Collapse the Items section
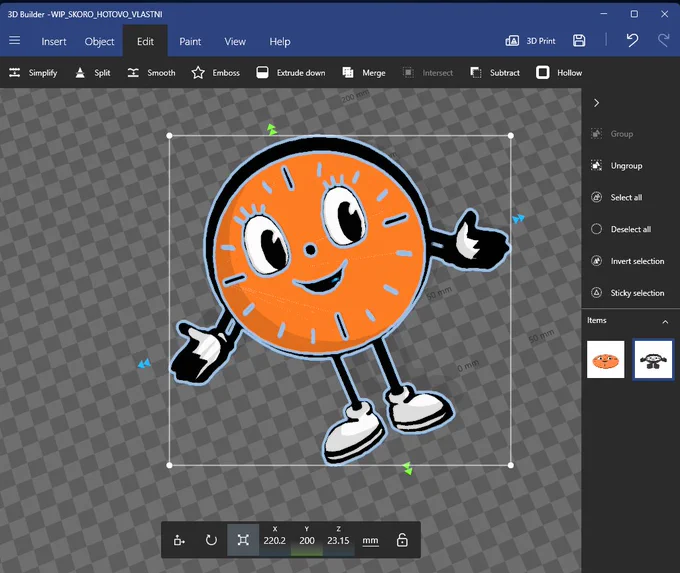Screen dimensions: 680x573 pyautogui.click(x=665, y=321)
